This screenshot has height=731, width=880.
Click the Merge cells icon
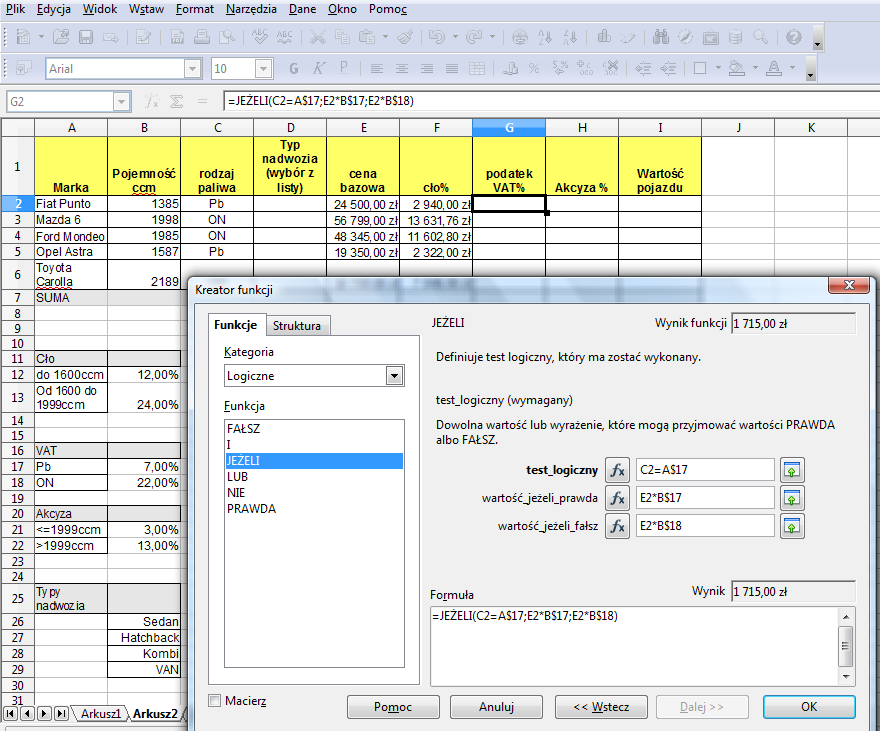[x=476, y=68]
